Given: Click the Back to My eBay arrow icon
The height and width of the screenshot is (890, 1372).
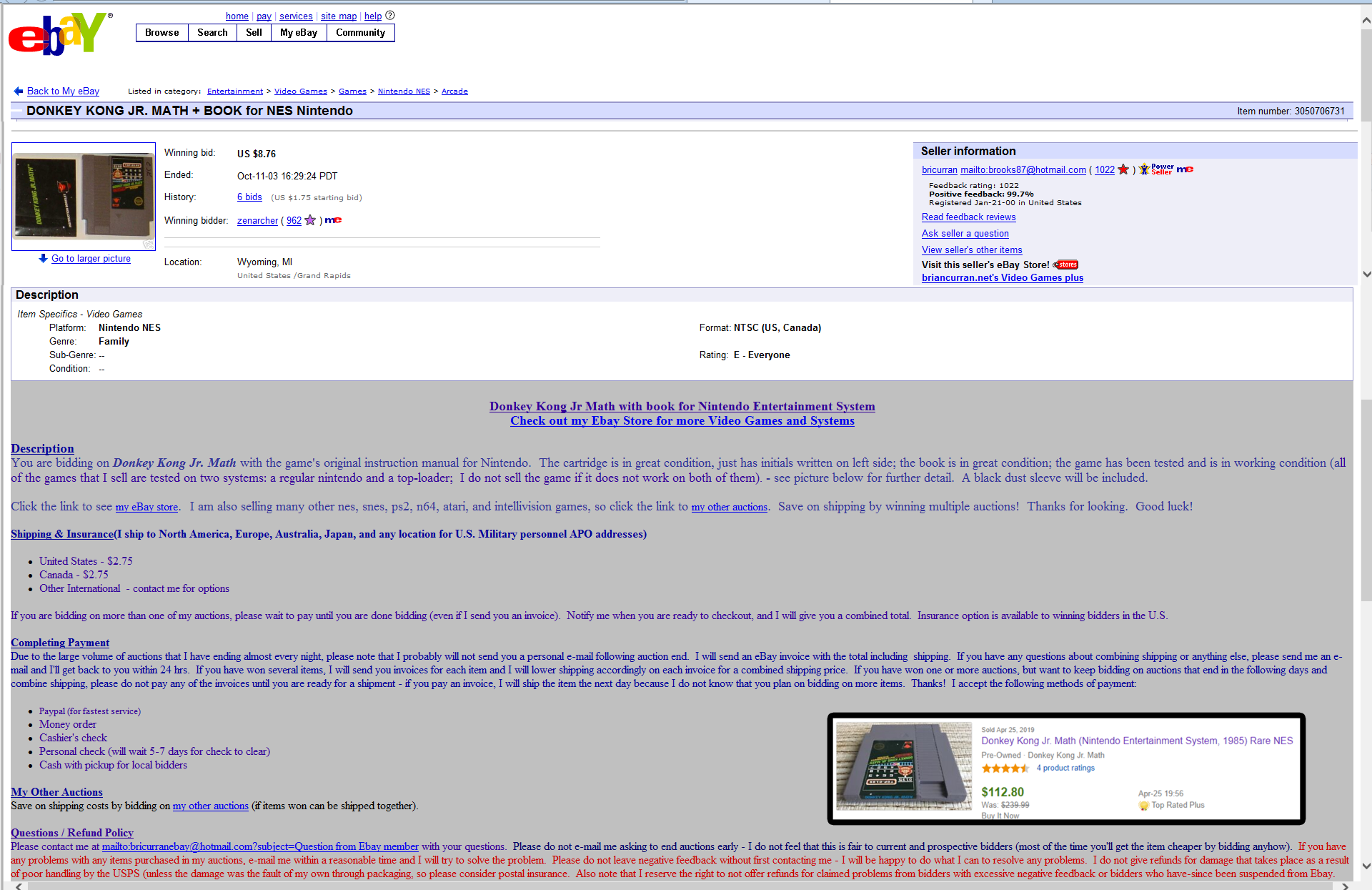Looking at the screenshot, I should (x=19, y=91).
